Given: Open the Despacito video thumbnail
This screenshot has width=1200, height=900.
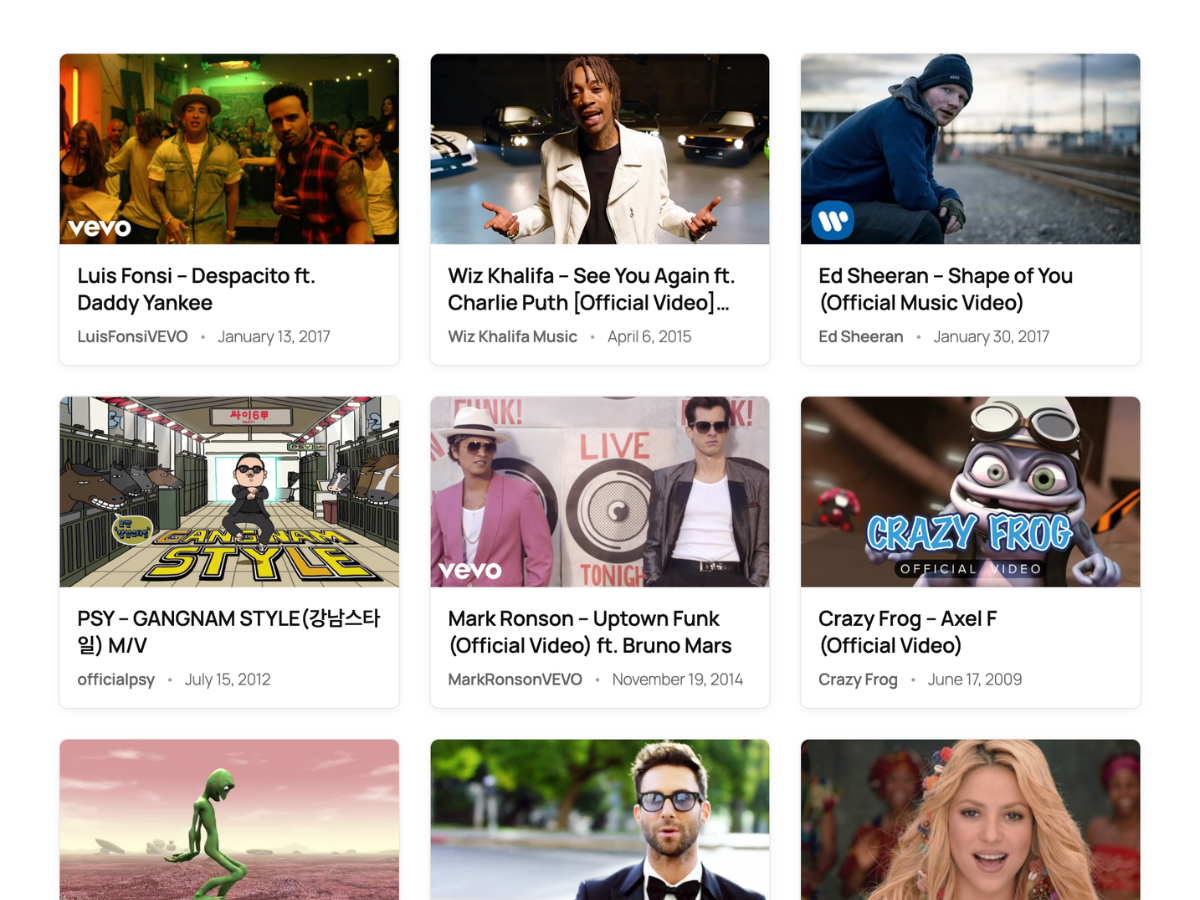Looking at the screenshot, I should 229,149.
